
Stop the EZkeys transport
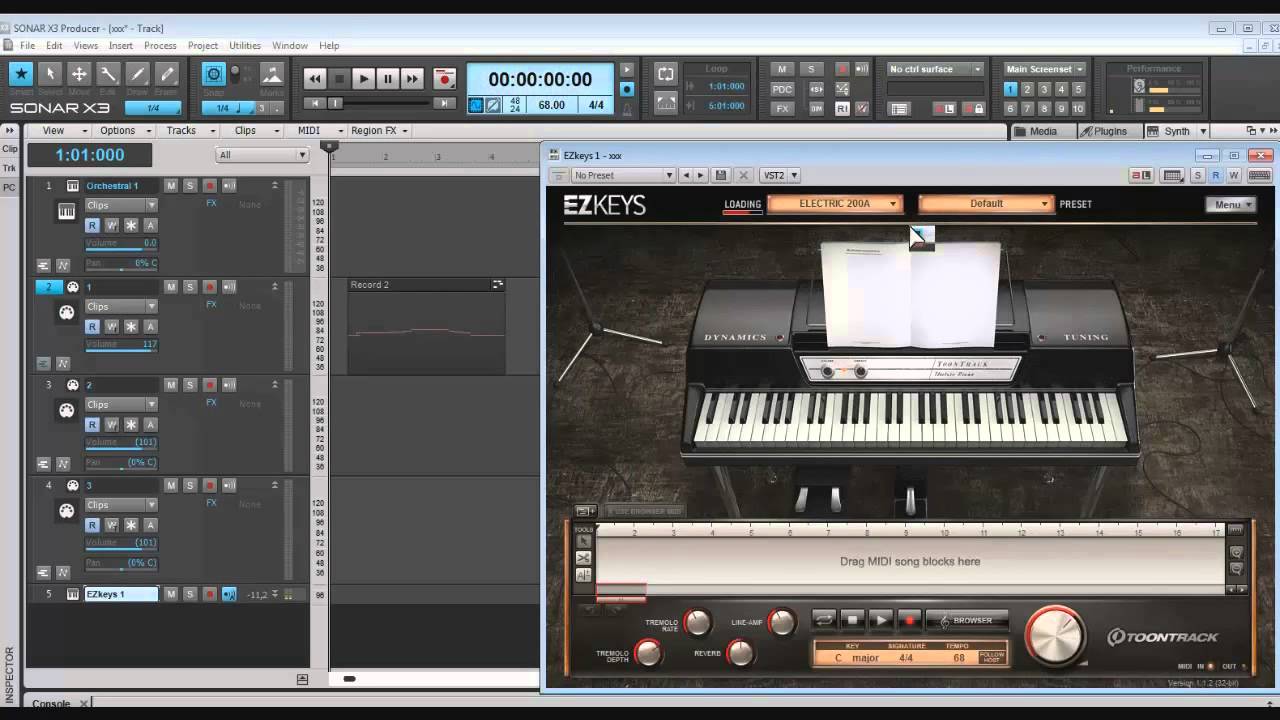(x=852, y=620)
